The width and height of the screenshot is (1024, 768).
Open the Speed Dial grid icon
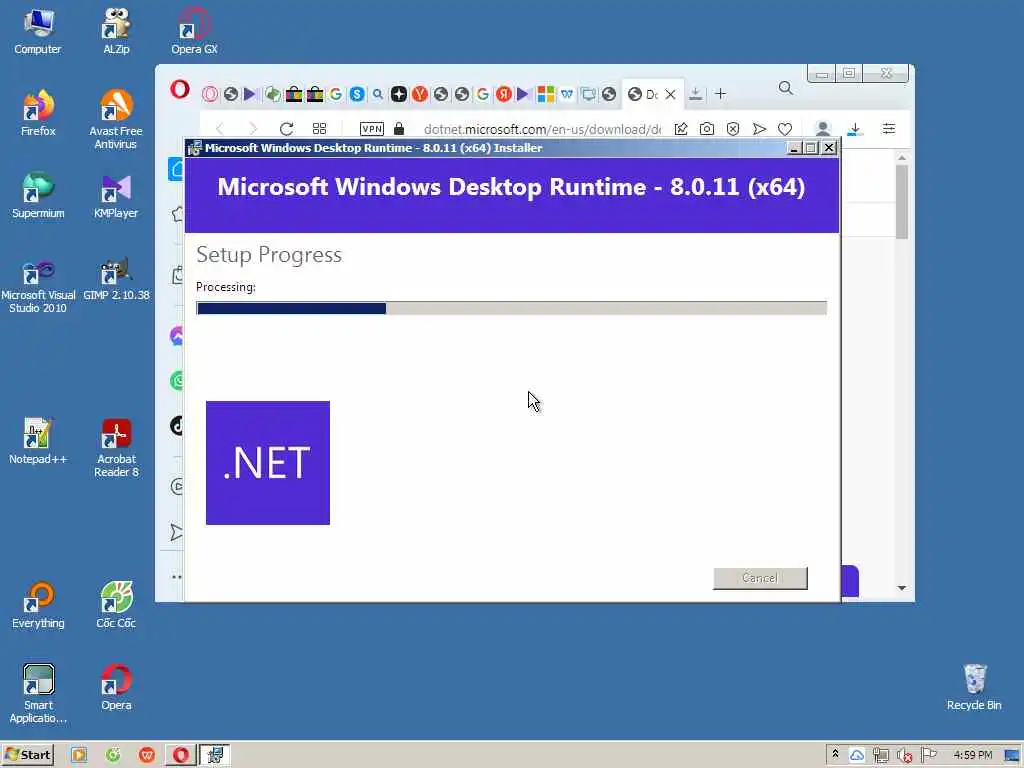319,129
